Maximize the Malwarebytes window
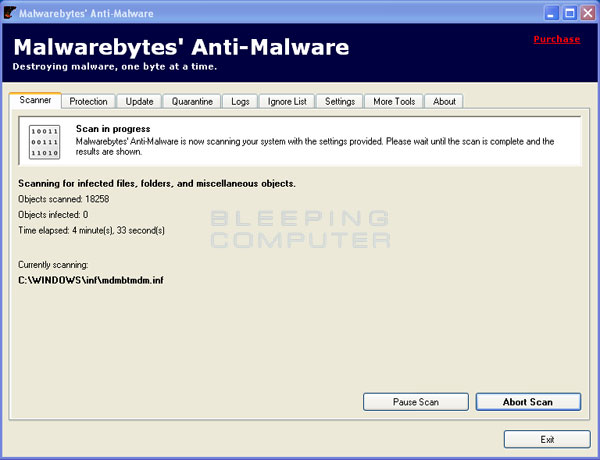Viewport: 600px width, 460px height. [x=569, y=13]
